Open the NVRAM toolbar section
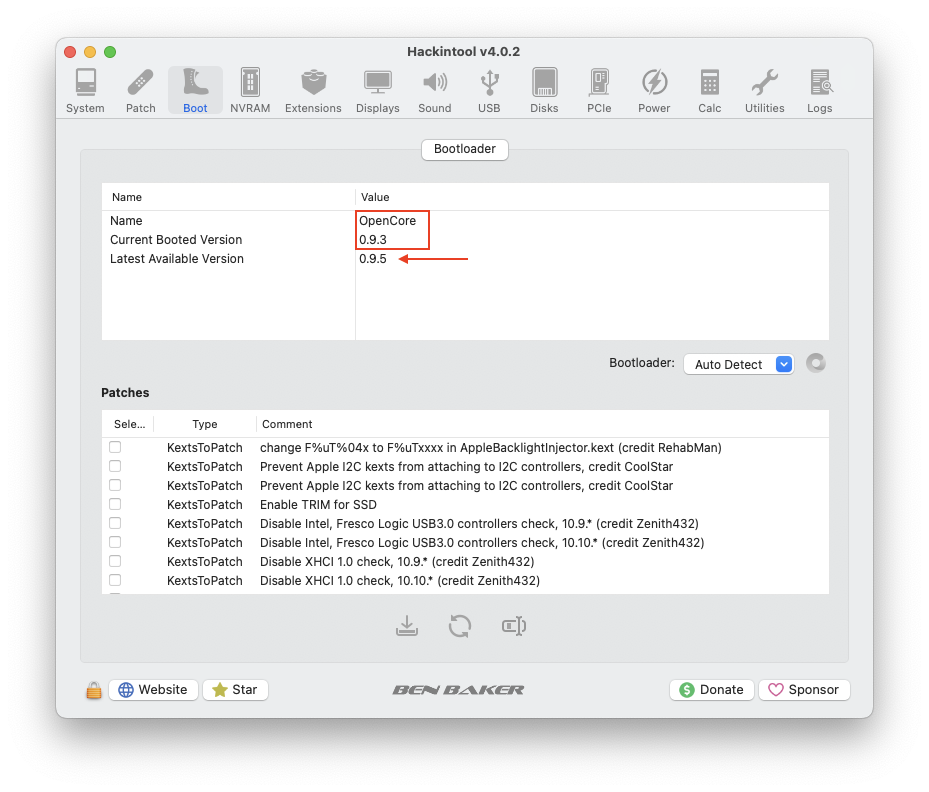 pyautogui.click(x=250, y=91)
